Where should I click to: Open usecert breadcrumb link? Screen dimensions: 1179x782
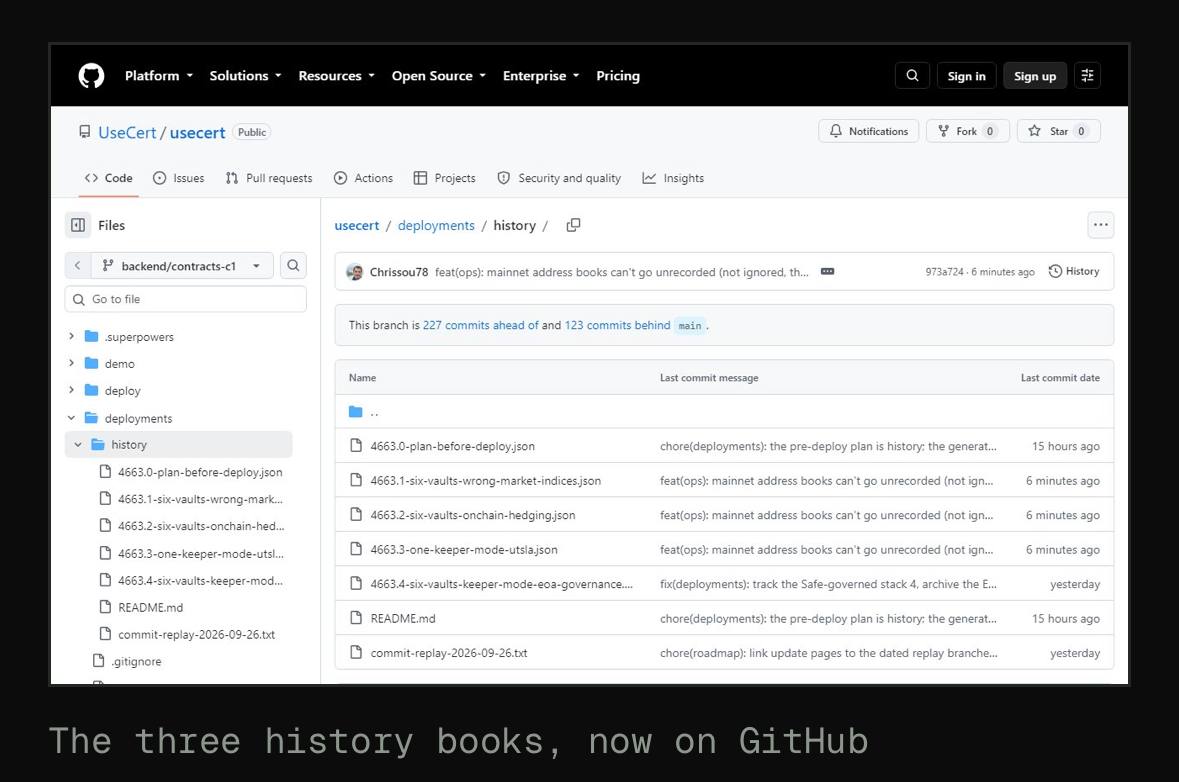(356, 226)
